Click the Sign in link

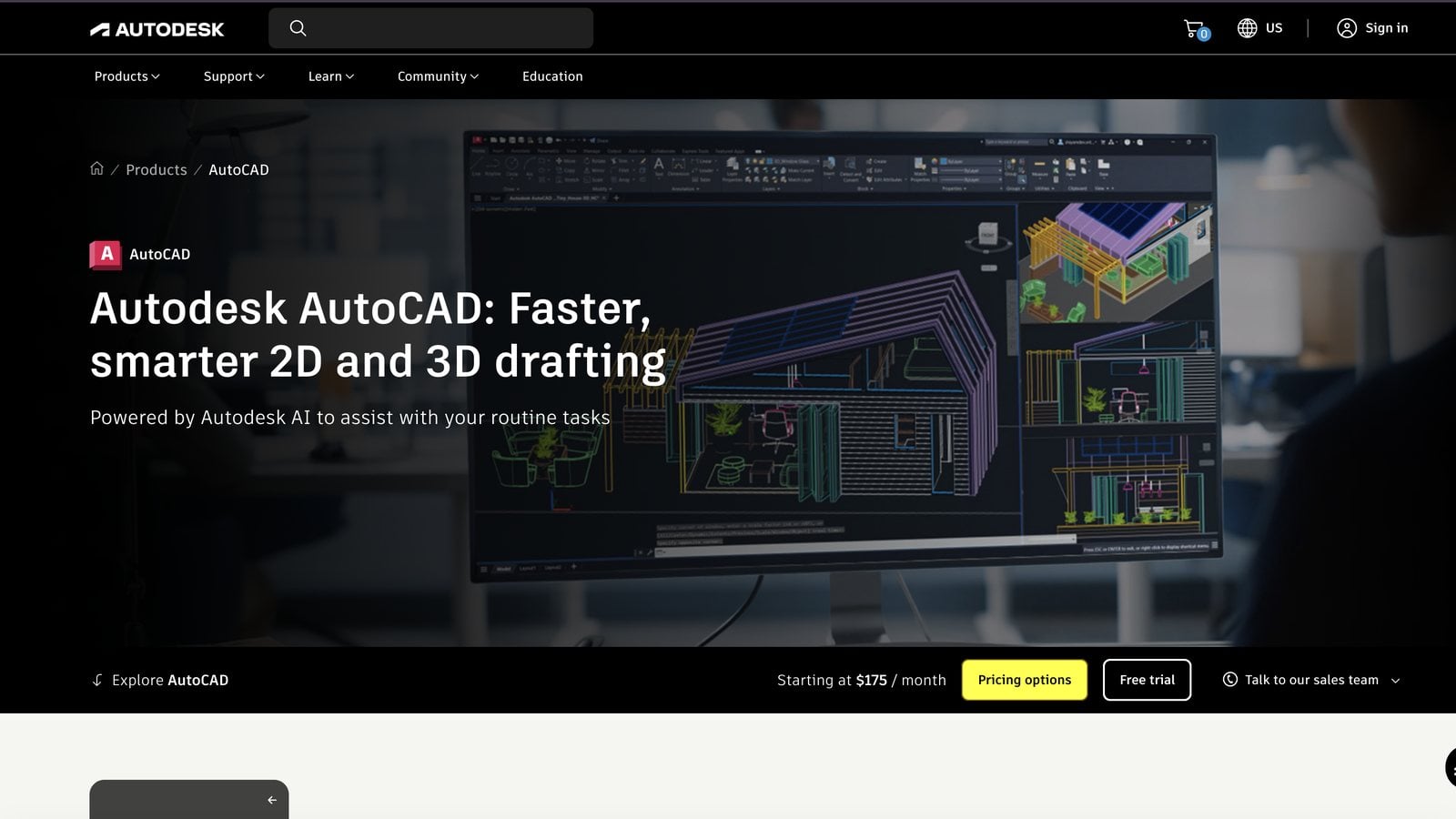click(1386, 28)
